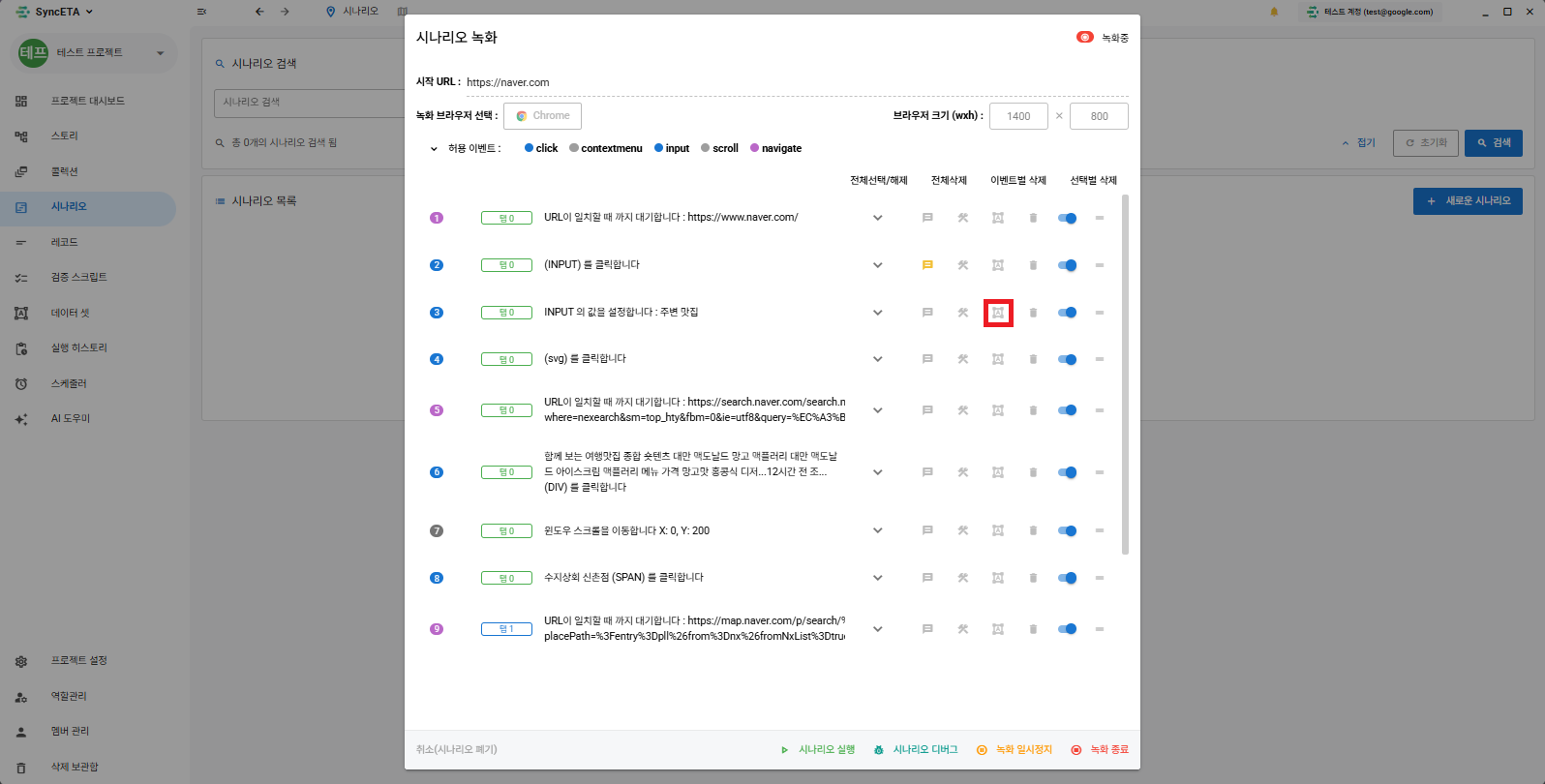
Task: Open the dataset icon for the www.naver.com step
Action: tap(998, 218)
